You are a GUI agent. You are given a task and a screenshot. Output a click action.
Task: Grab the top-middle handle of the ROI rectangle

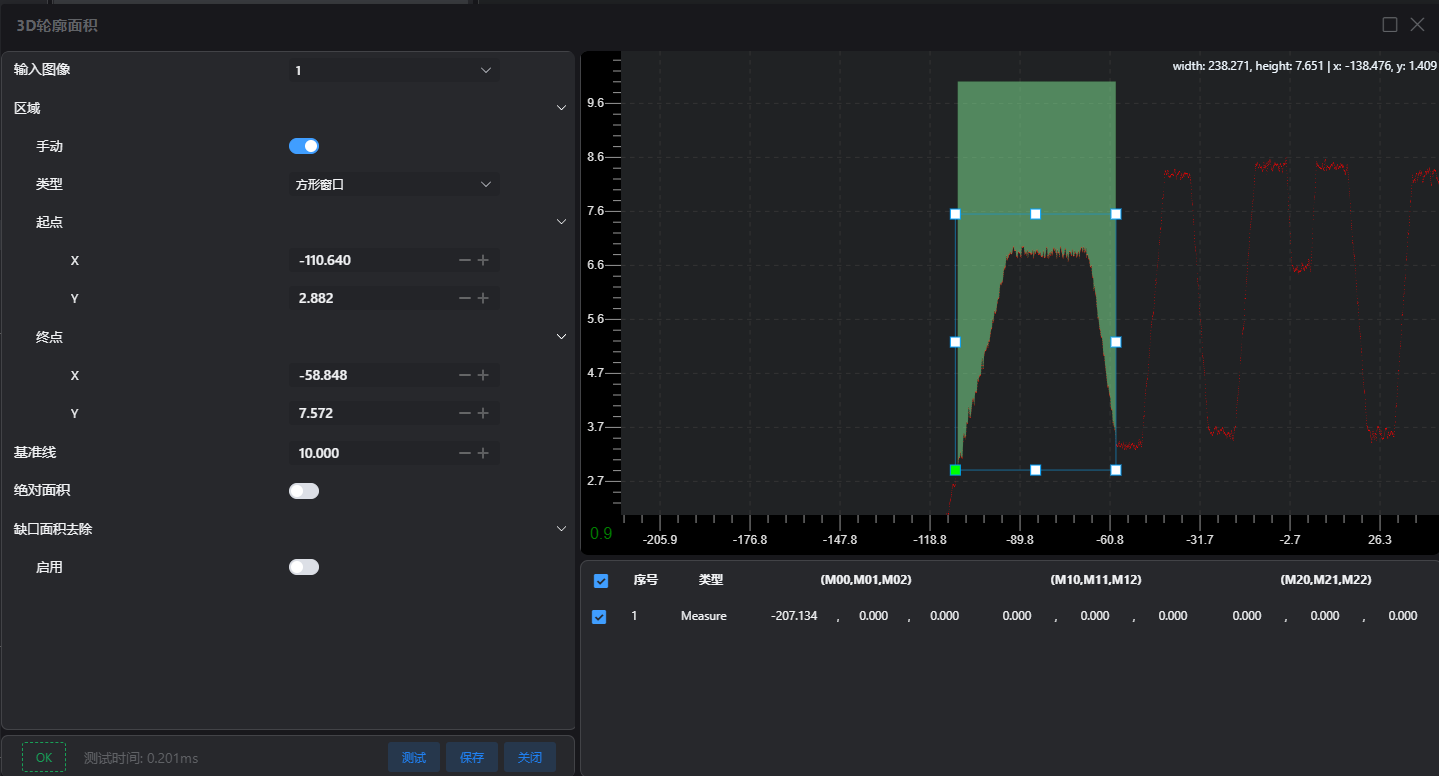[x=1036, y=214]
